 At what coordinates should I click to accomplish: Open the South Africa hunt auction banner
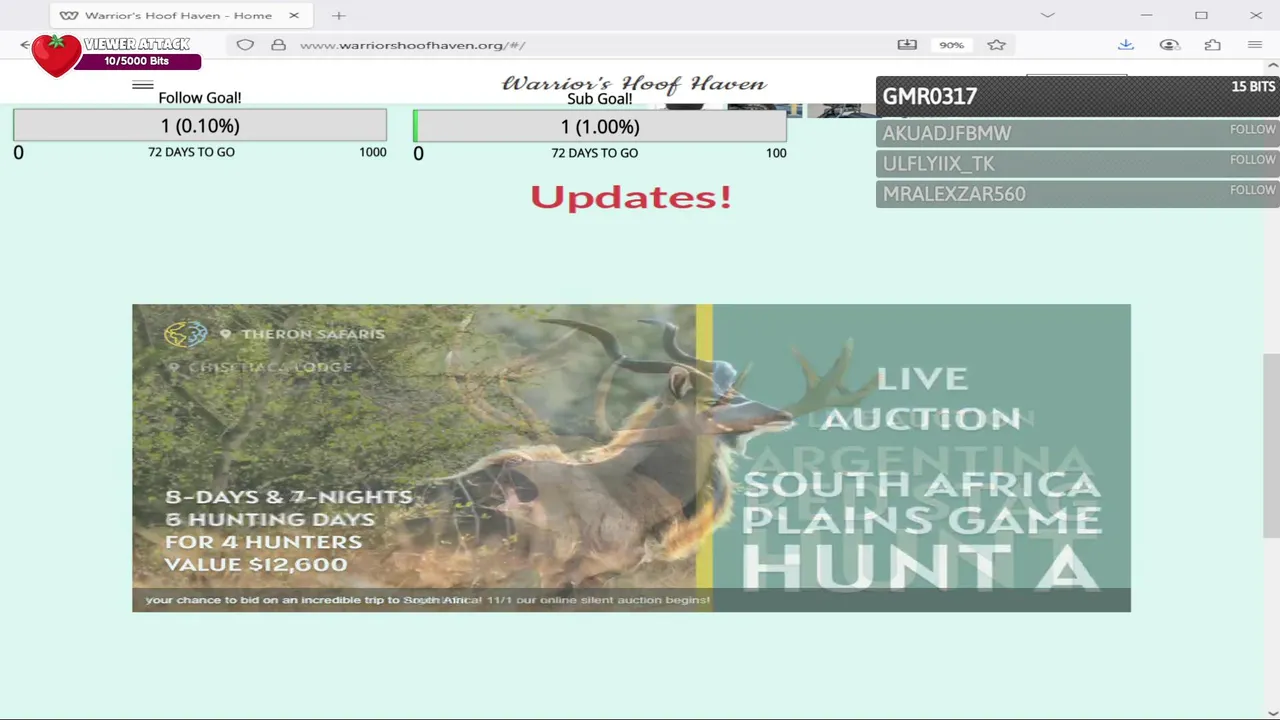[x=631, y=458]
